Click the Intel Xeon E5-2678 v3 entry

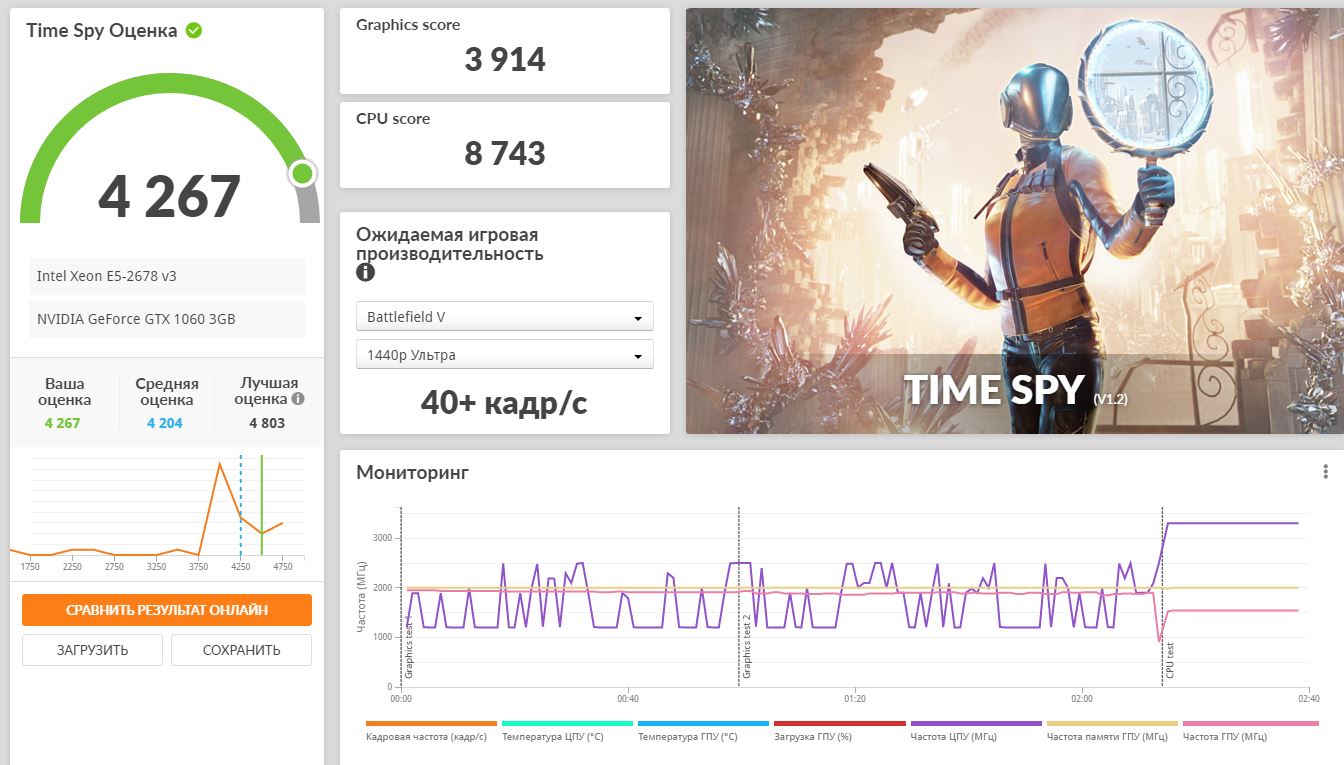point(167,276)
